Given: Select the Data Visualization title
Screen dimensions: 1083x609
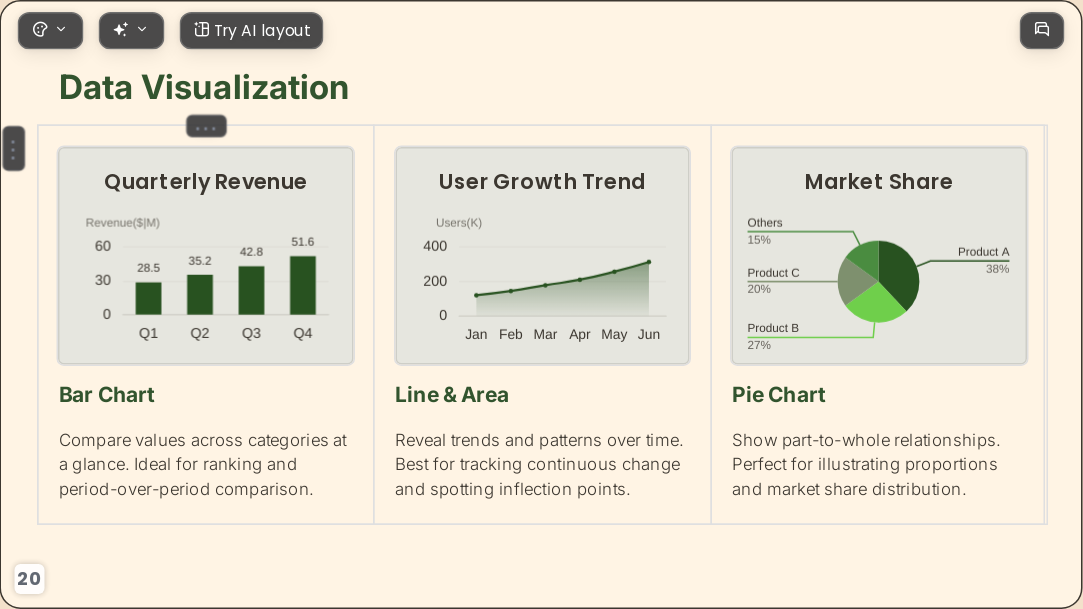Looking at the screenshot, I should point(204,88).
